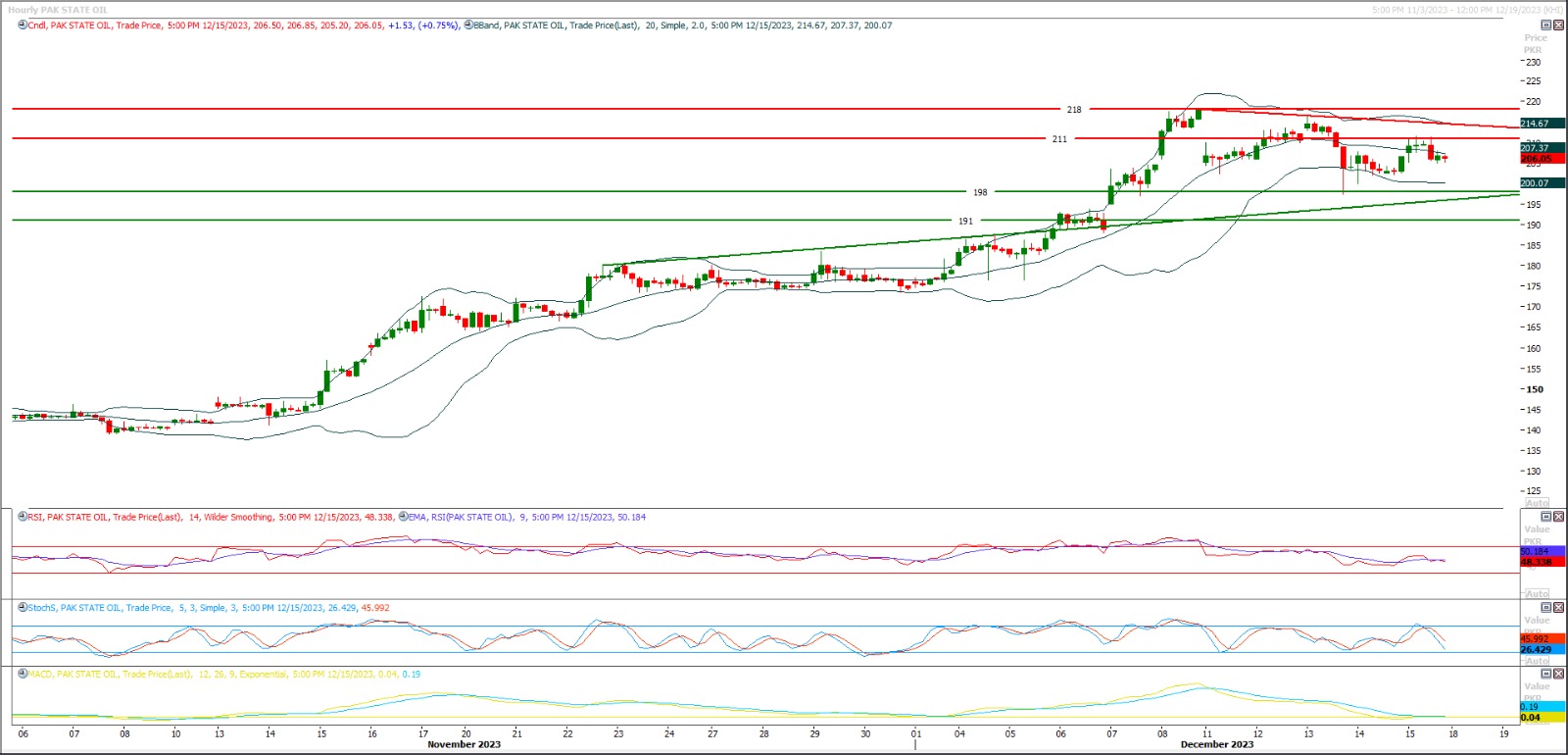The width and height of the screenshot is (1568, 755).
Task: Click the 198 support line label
Action: 980,192
